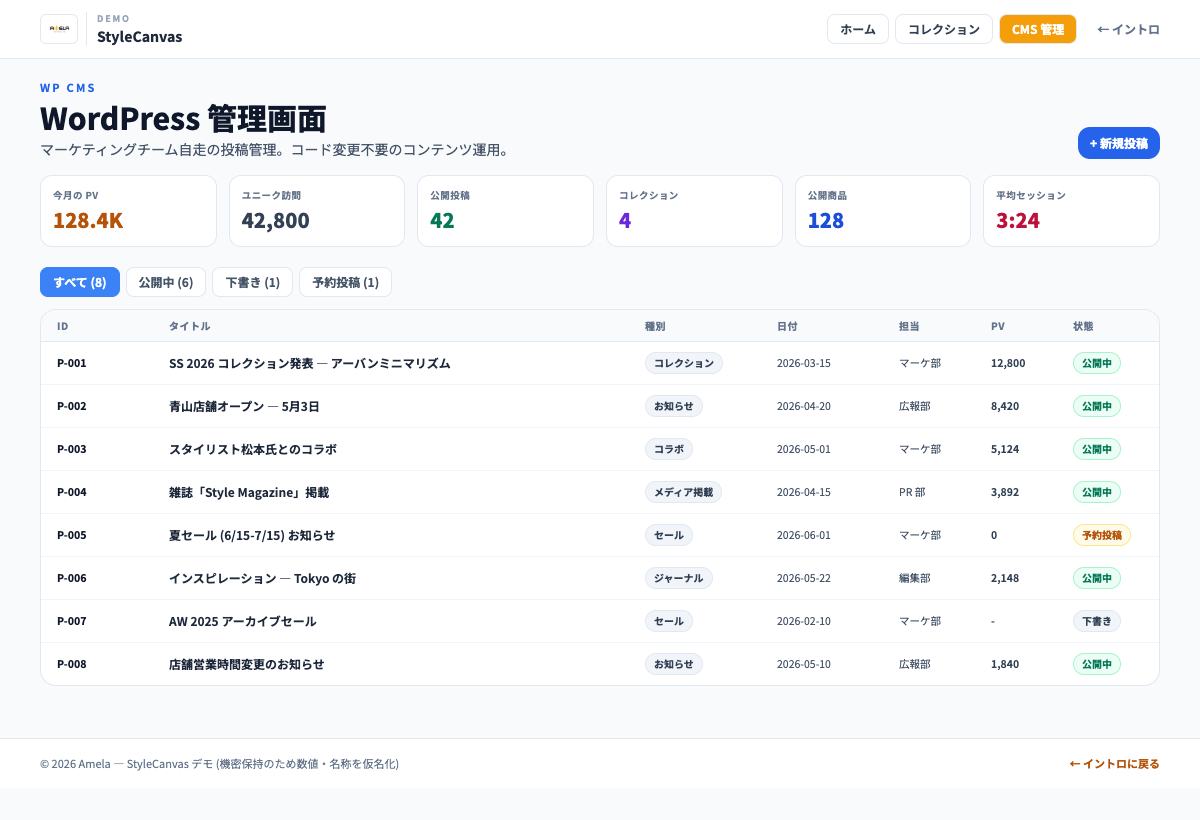
Task: Click the タイトル column header
Action: coord(190,326)
